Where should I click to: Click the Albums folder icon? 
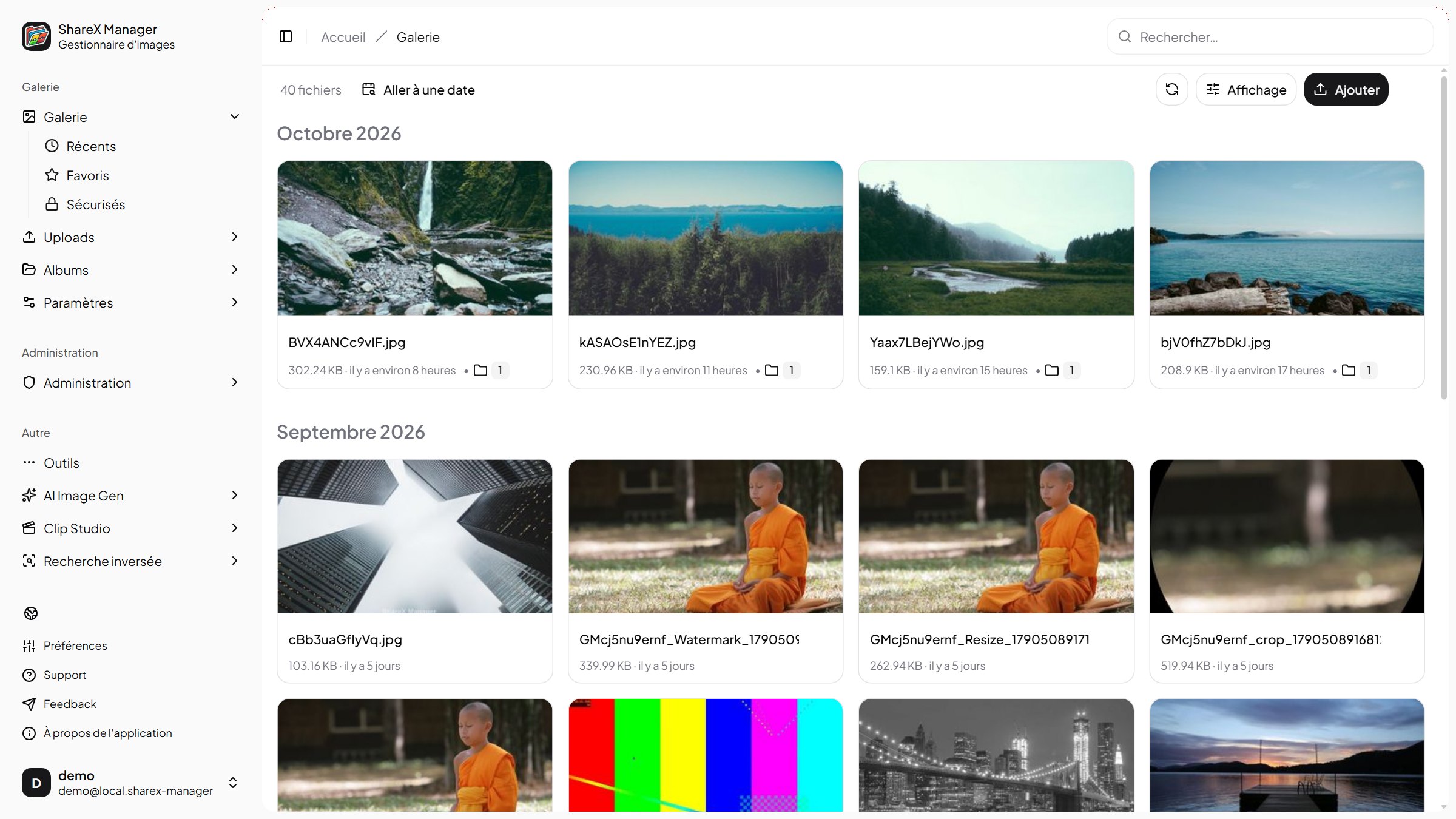tap(29, 269)
